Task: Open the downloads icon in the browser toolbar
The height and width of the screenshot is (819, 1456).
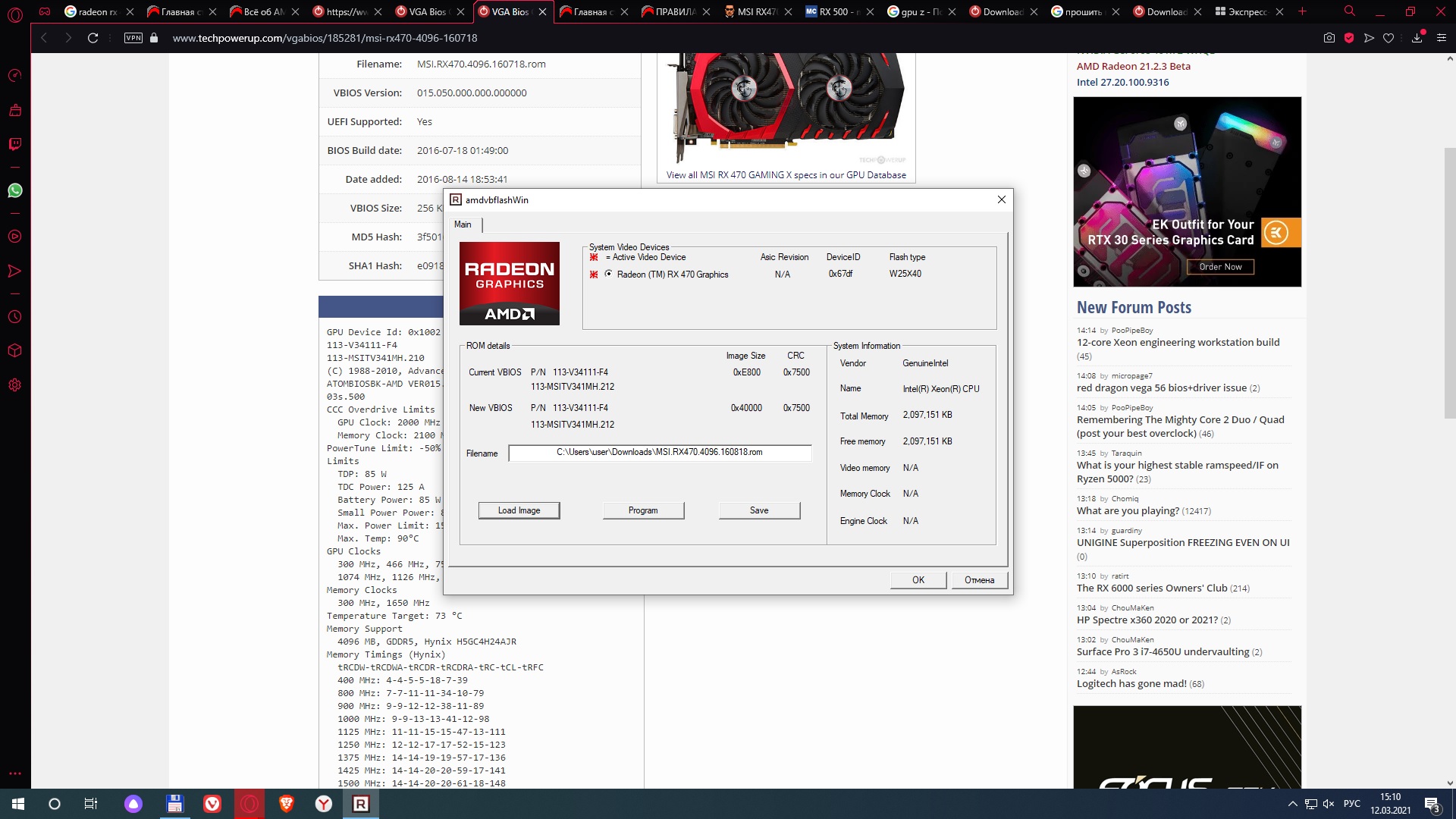Action: [1417, 38]
